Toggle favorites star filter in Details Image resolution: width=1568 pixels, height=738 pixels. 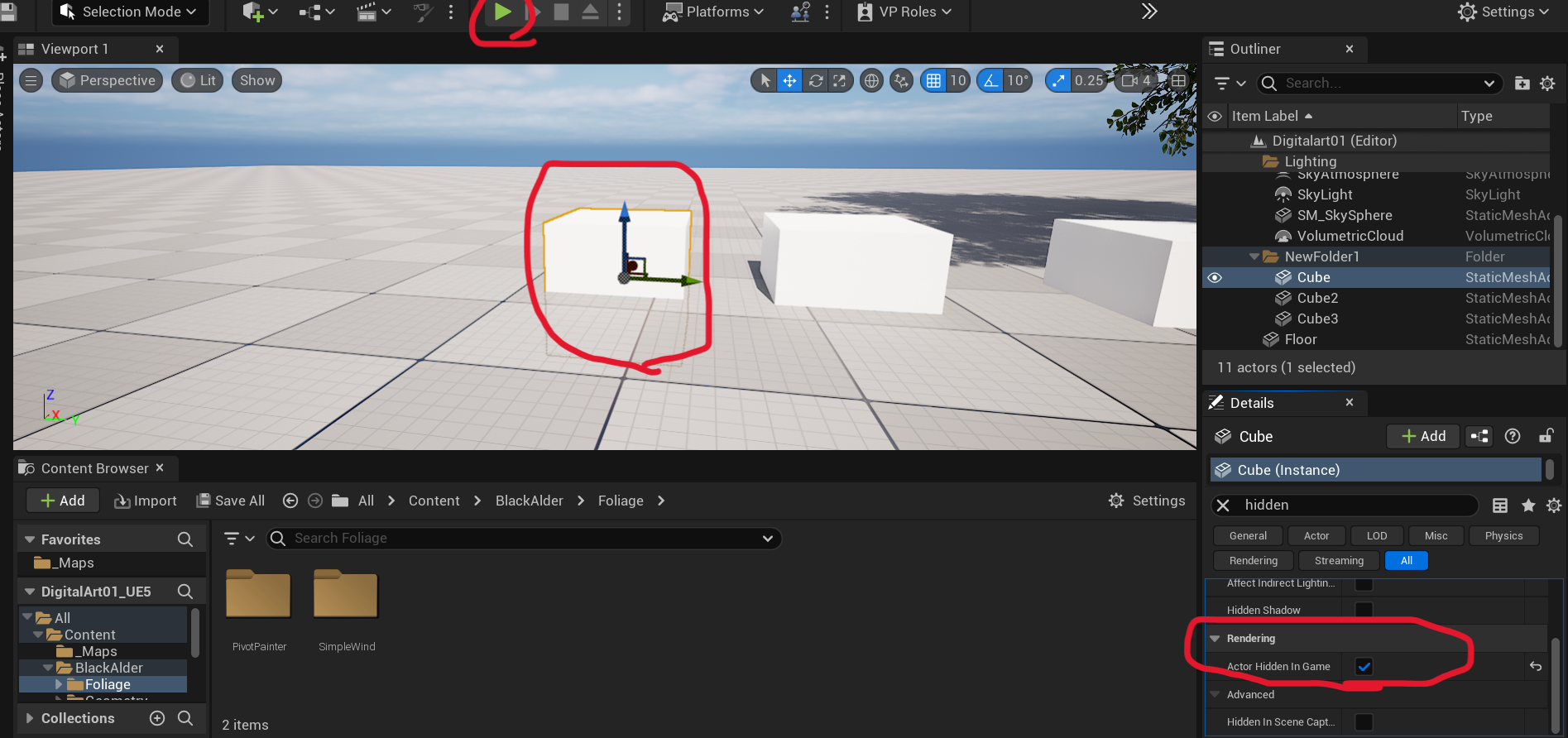tap(1528, 505)
